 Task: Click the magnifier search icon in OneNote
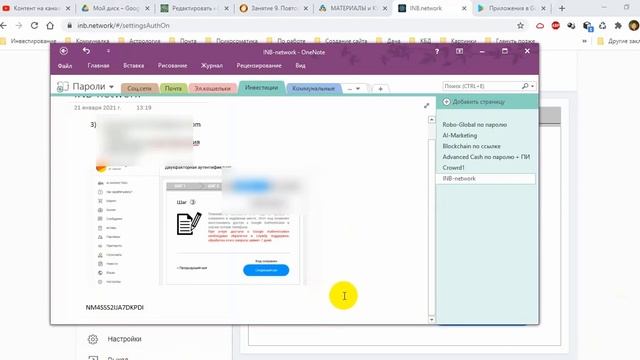click(x=525, y=86)
